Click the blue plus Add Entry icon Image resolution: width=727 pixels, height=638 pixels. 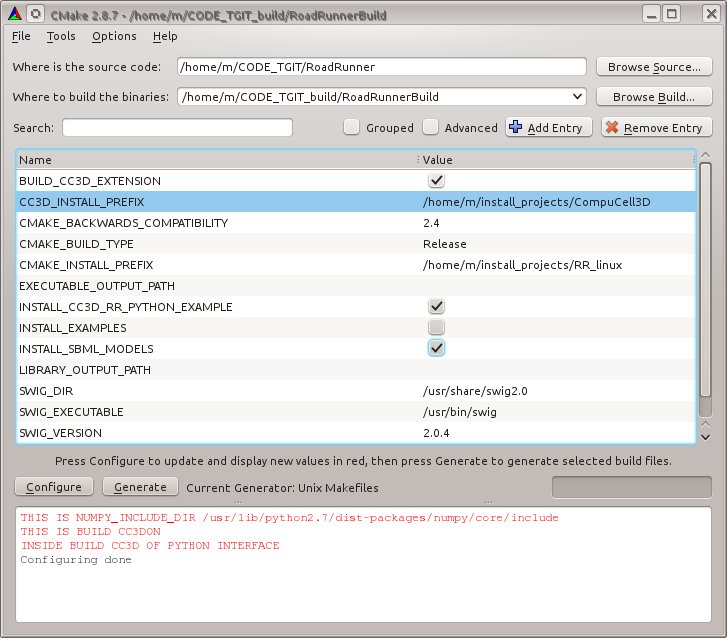point(516,127)
